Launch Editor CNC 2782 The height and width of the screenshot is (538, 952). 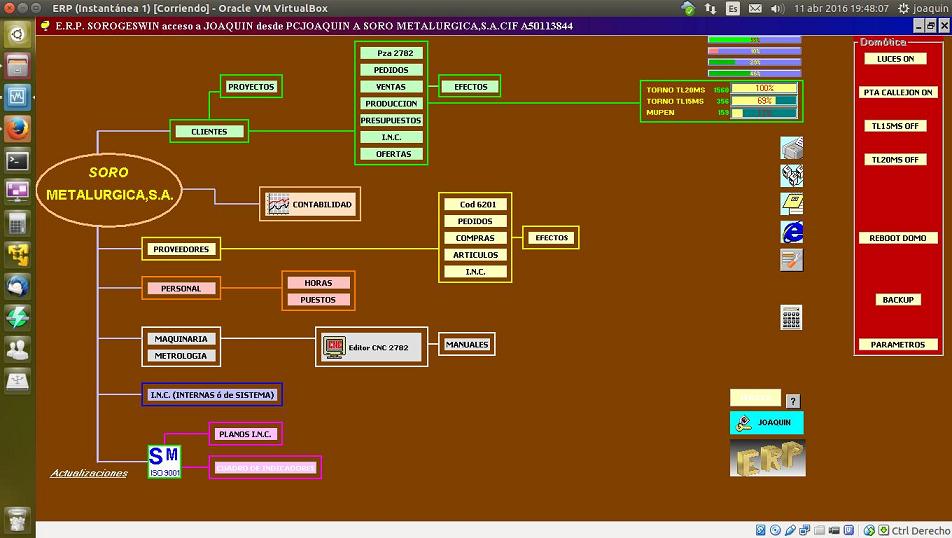(x=372, y=347)
